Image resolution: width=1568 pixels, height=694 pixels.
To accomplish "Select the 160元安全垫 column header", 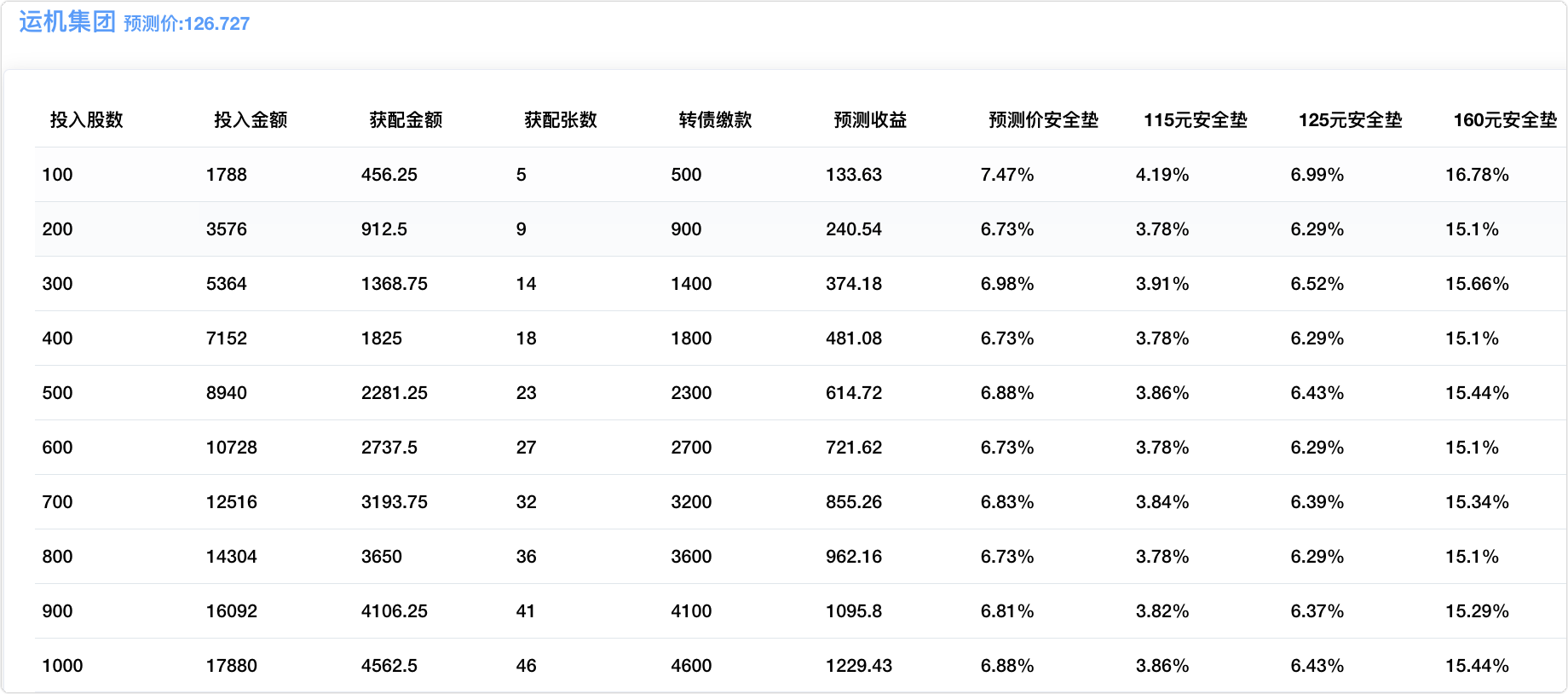I will click(x=1504, y=120).
